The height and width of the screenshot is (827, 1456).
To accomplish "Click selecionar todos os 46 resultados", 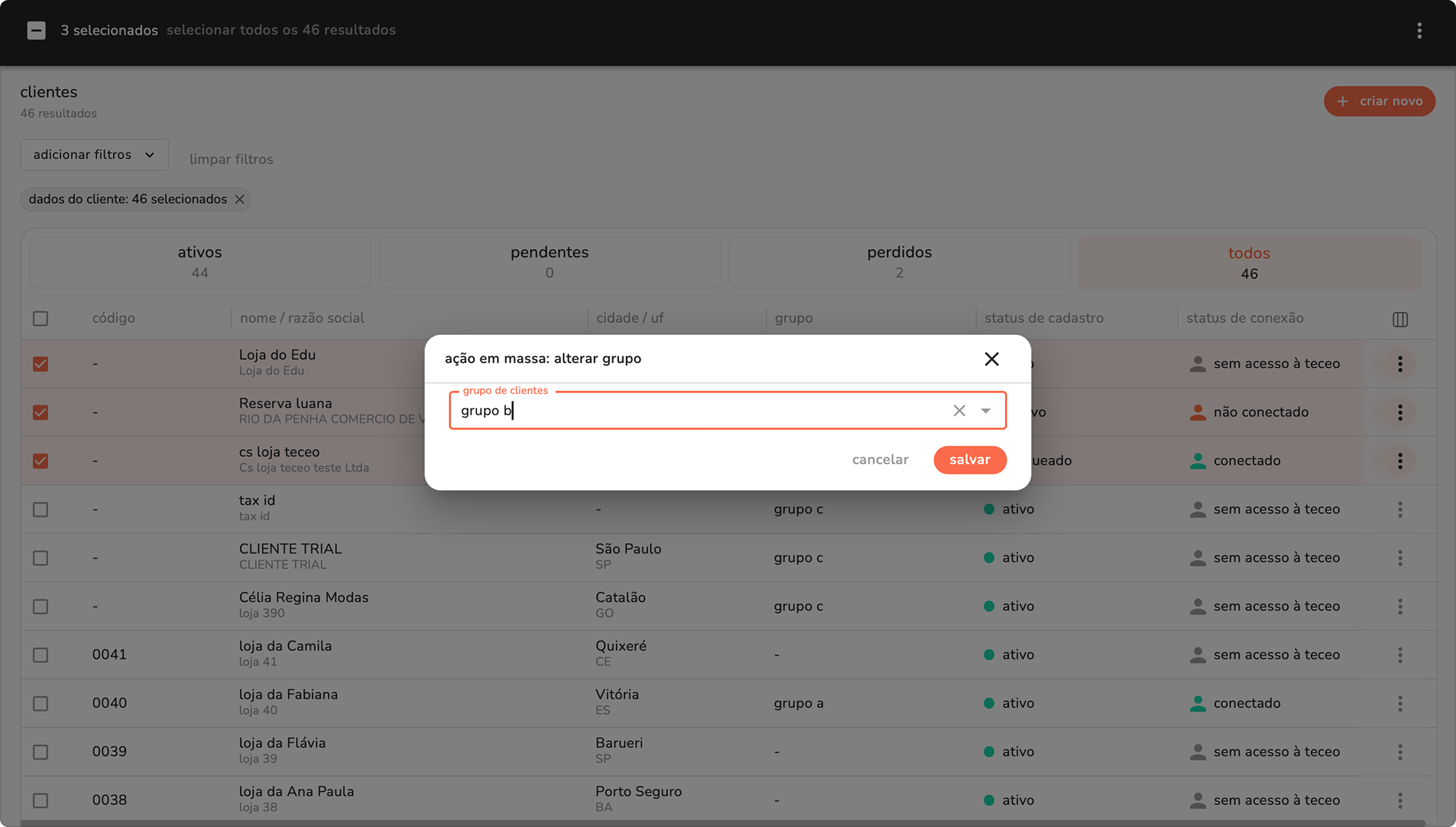I will click(281, 30).
